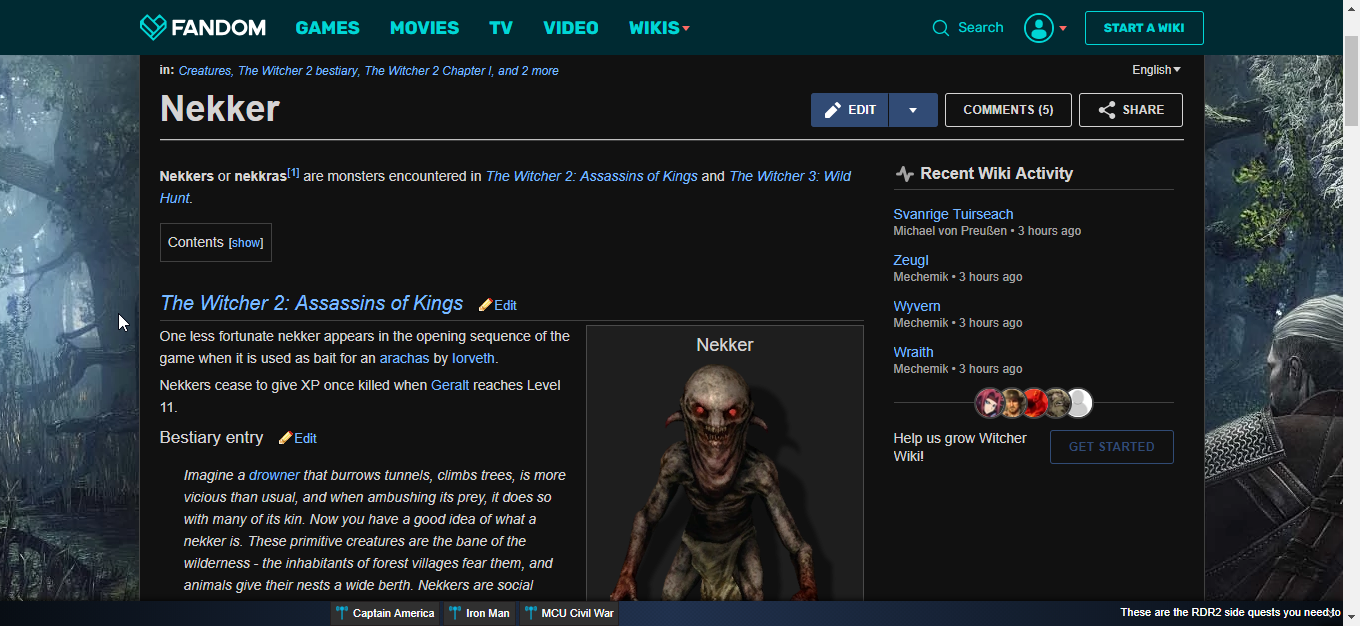Click the Recent Wiki Activity pulse icon

904,174
